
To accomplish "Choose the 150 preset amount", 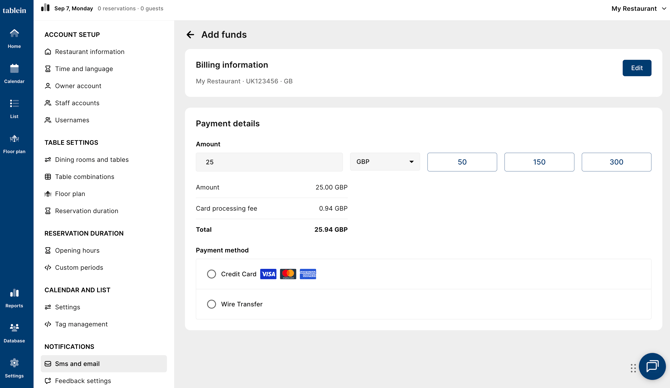I will 539,162.
